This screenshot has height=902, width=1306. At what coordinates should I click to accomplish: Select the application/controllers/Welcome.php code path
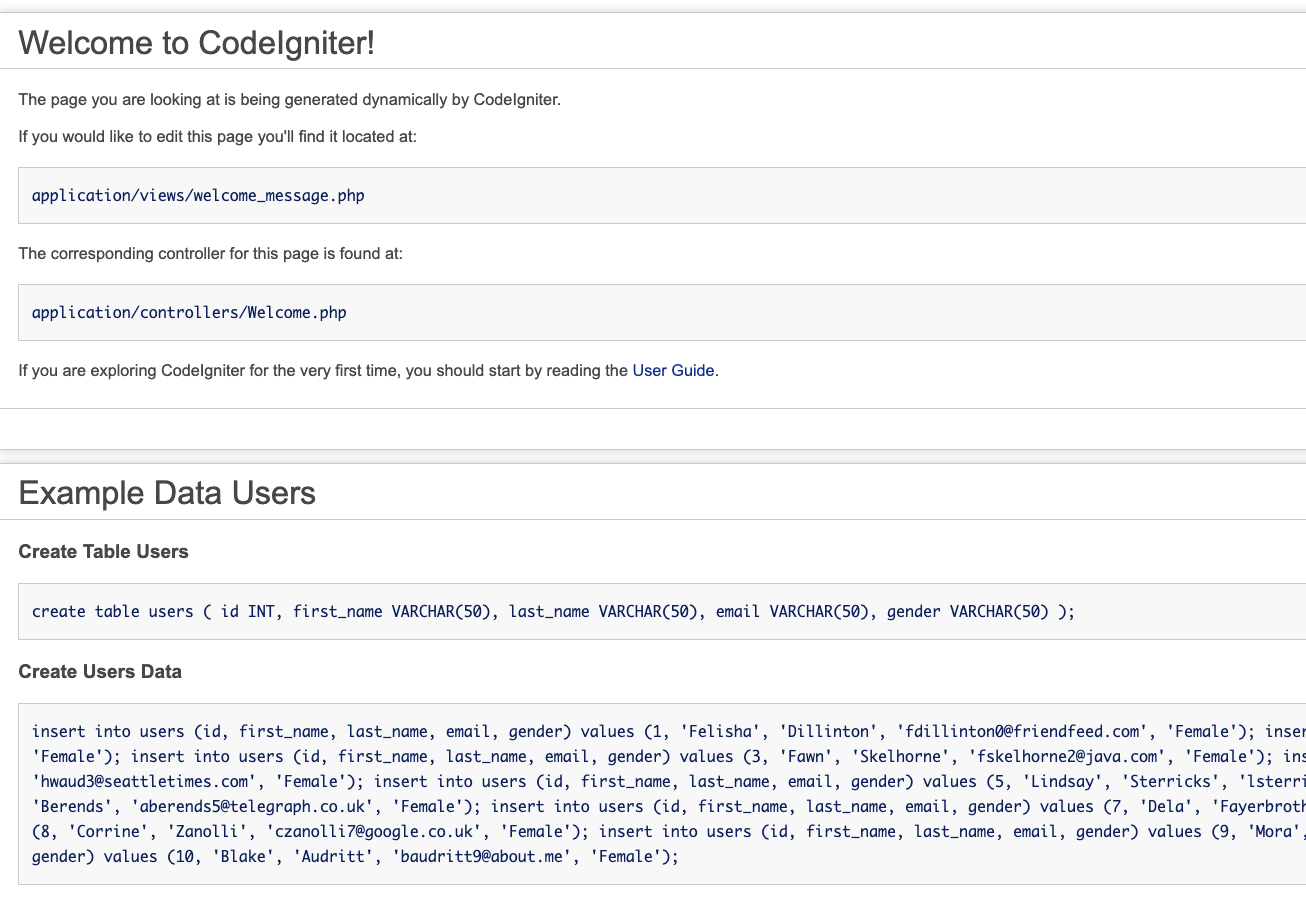point(189,312)
